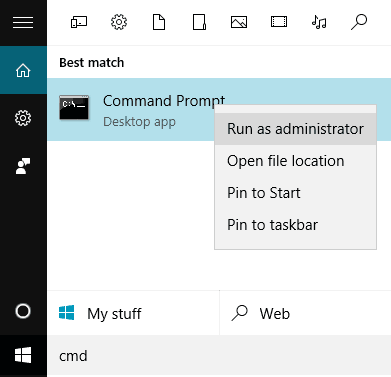The width and height of the screenshot is (391, 377).
Task: Select Pin to Start
Action: pos(295,193)
